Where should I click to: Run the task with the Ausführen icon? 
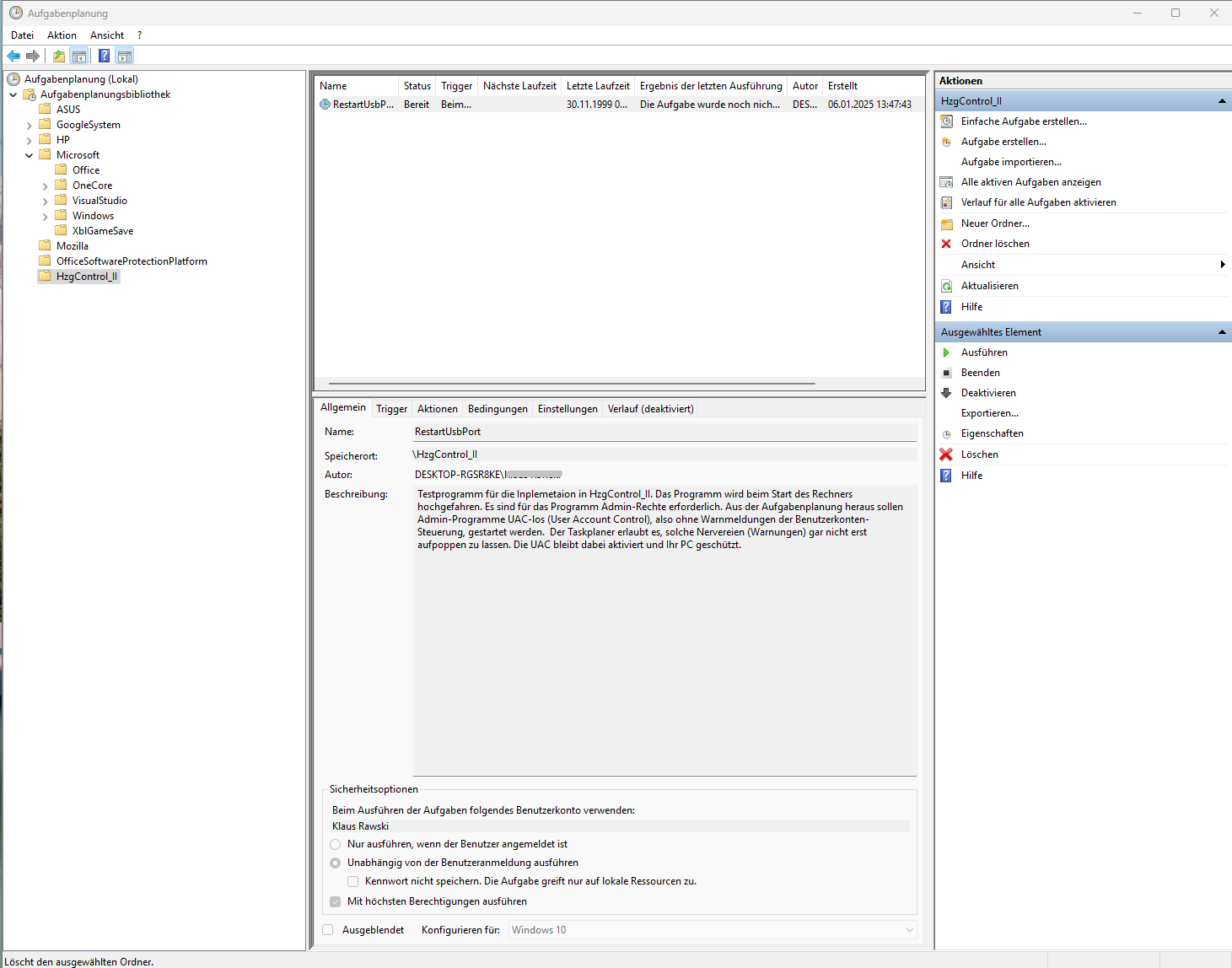946,352
